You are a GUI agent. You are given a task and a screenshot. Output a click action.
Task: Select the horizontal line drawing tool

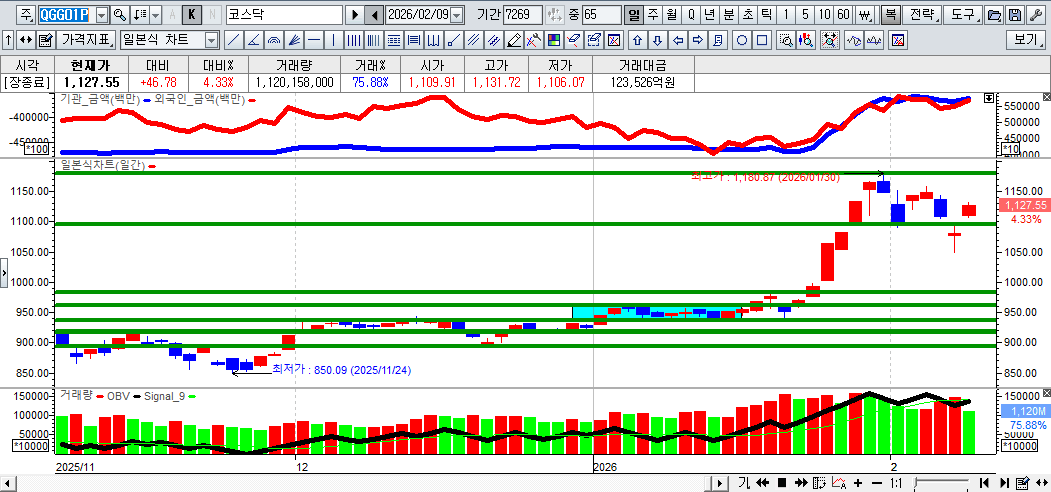pyautogui.click(x=314, y=40)
